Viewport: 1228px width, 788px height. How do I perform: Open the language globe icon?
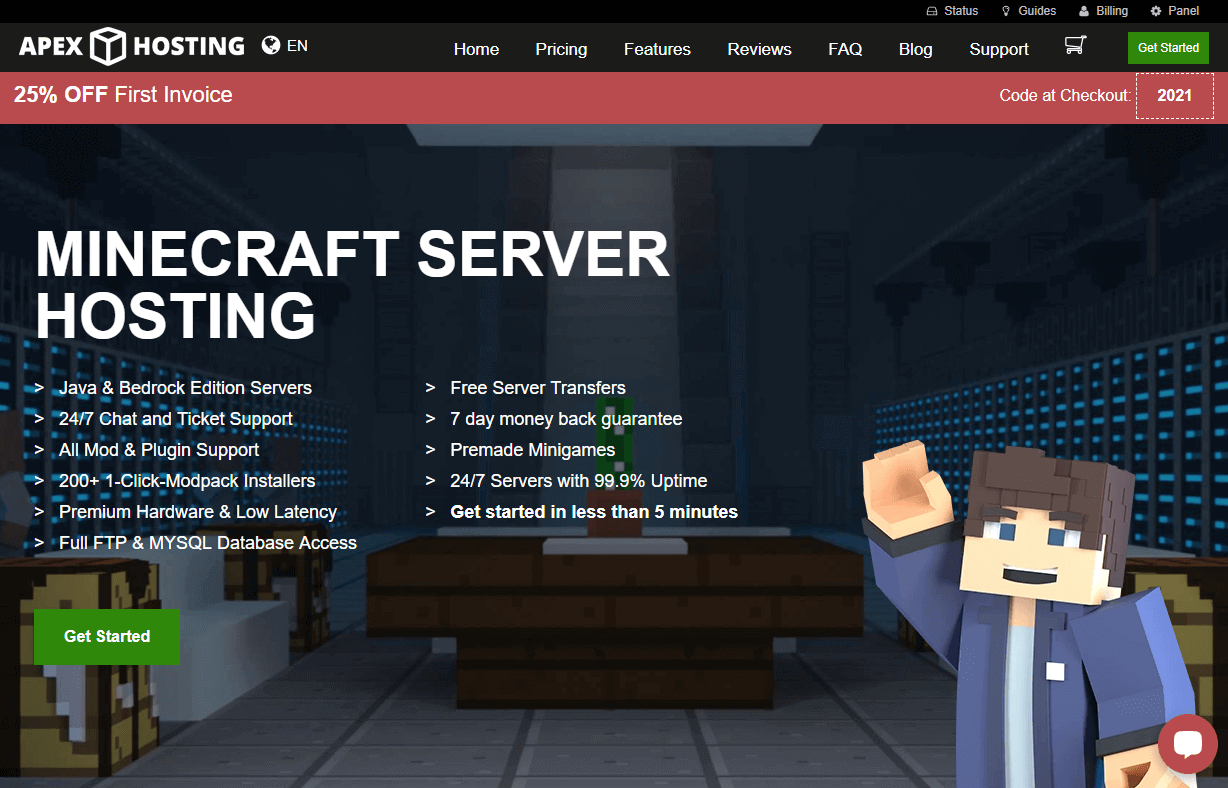270,45
